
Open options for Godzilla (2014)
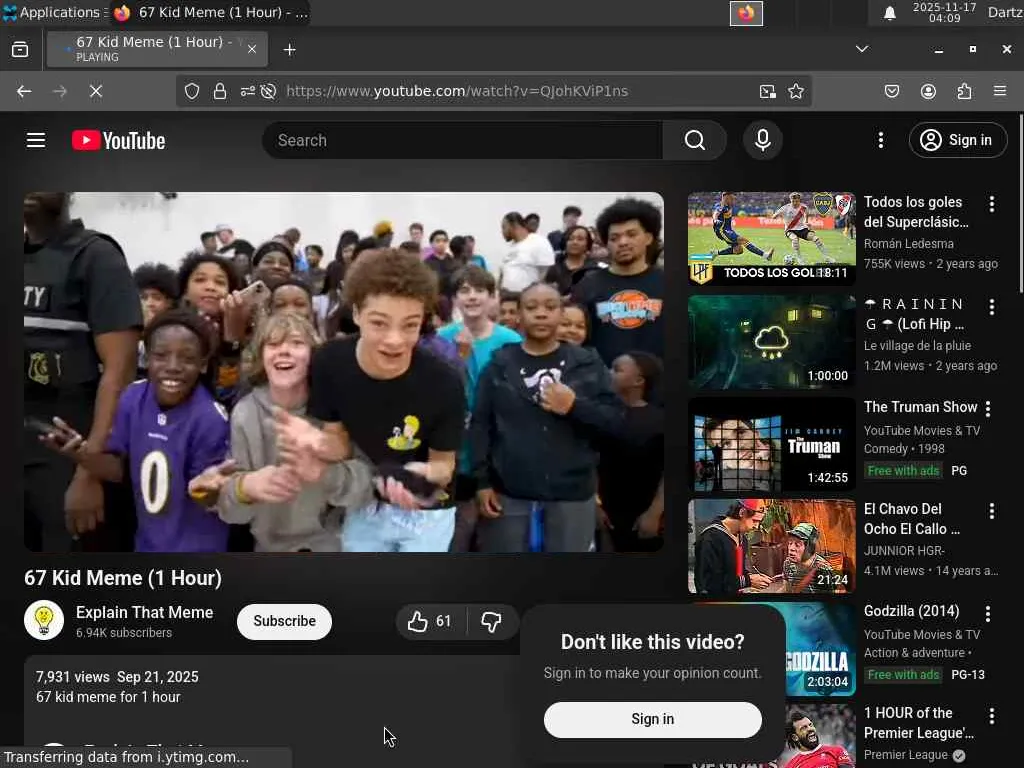tap(987, 613)
